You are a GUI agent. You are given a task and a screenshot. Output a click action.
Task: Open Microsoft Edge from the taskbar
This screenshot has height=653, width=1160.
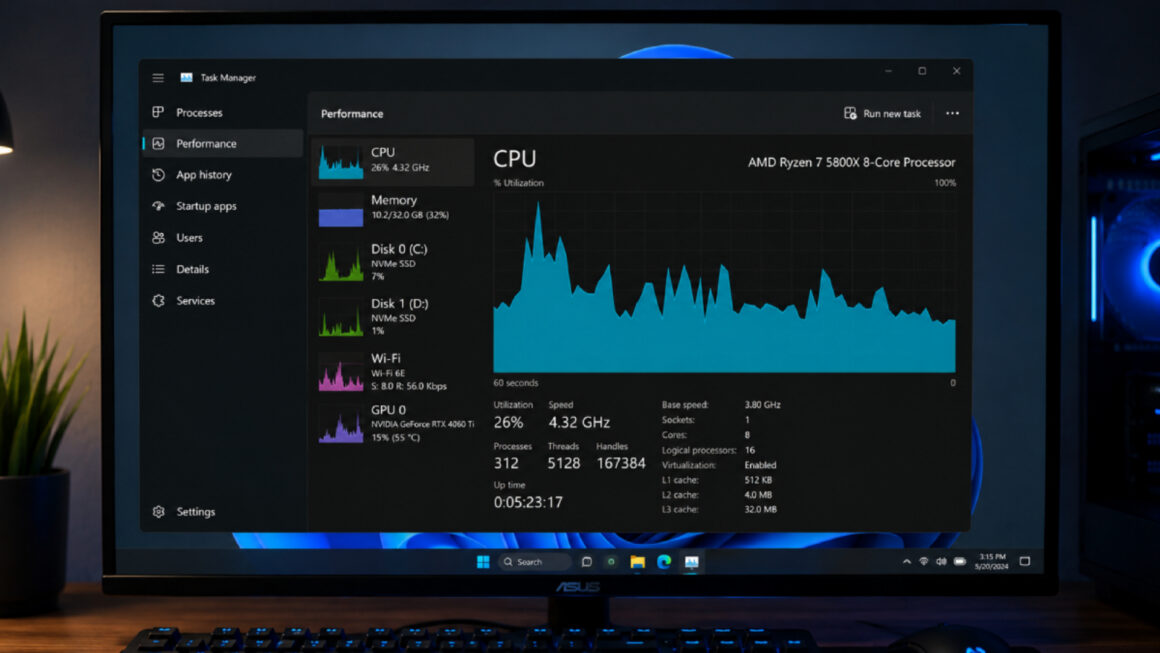[664, 562]
